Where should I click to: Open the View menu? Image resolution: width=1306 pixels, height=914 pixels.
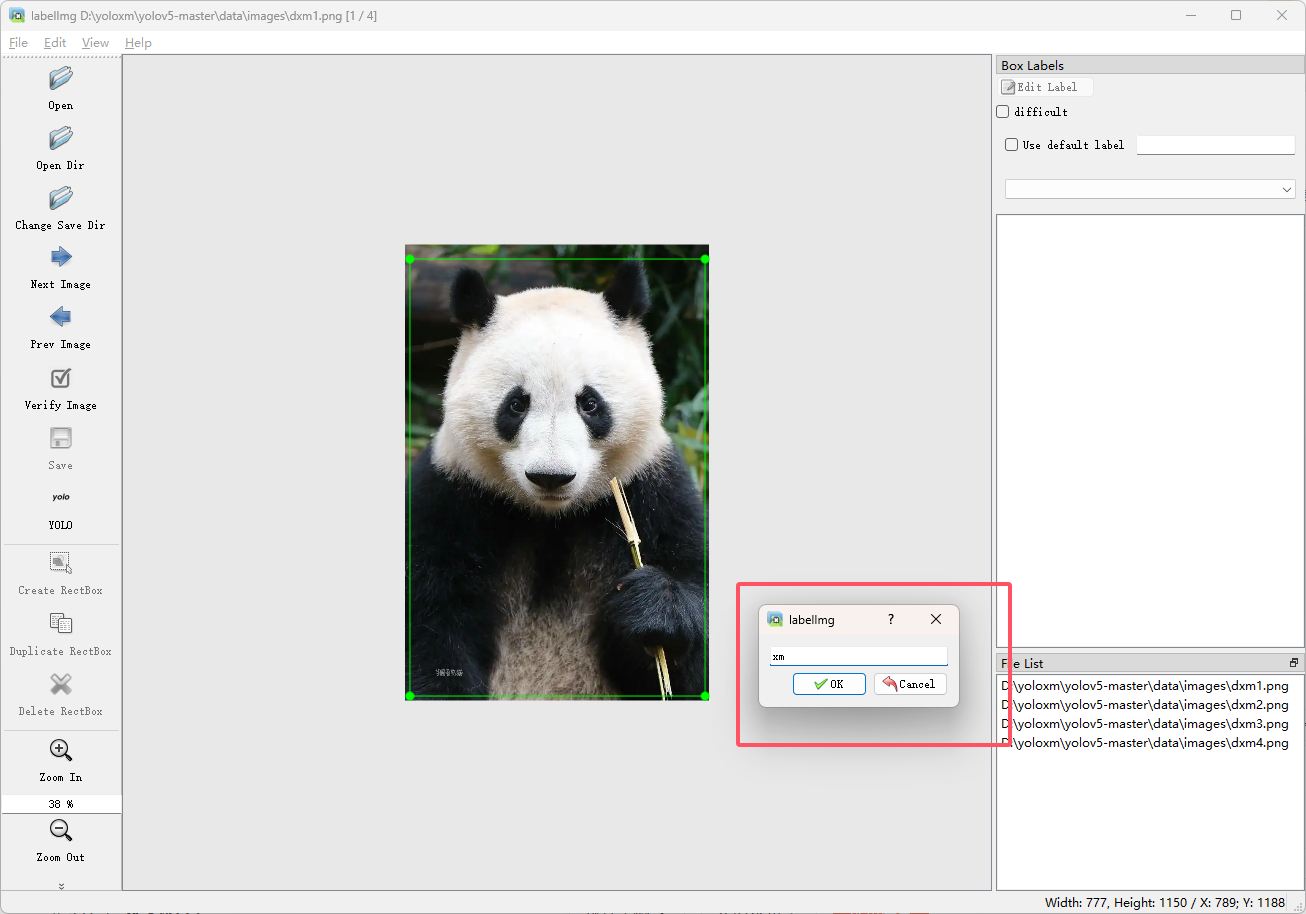coord(95,43)
